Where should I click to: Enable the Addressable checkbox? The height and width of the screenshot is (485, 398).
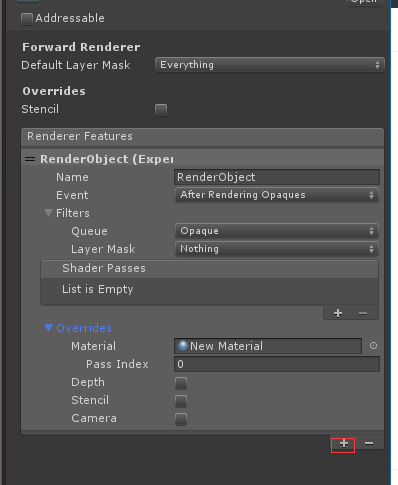[x=27, y=19]
